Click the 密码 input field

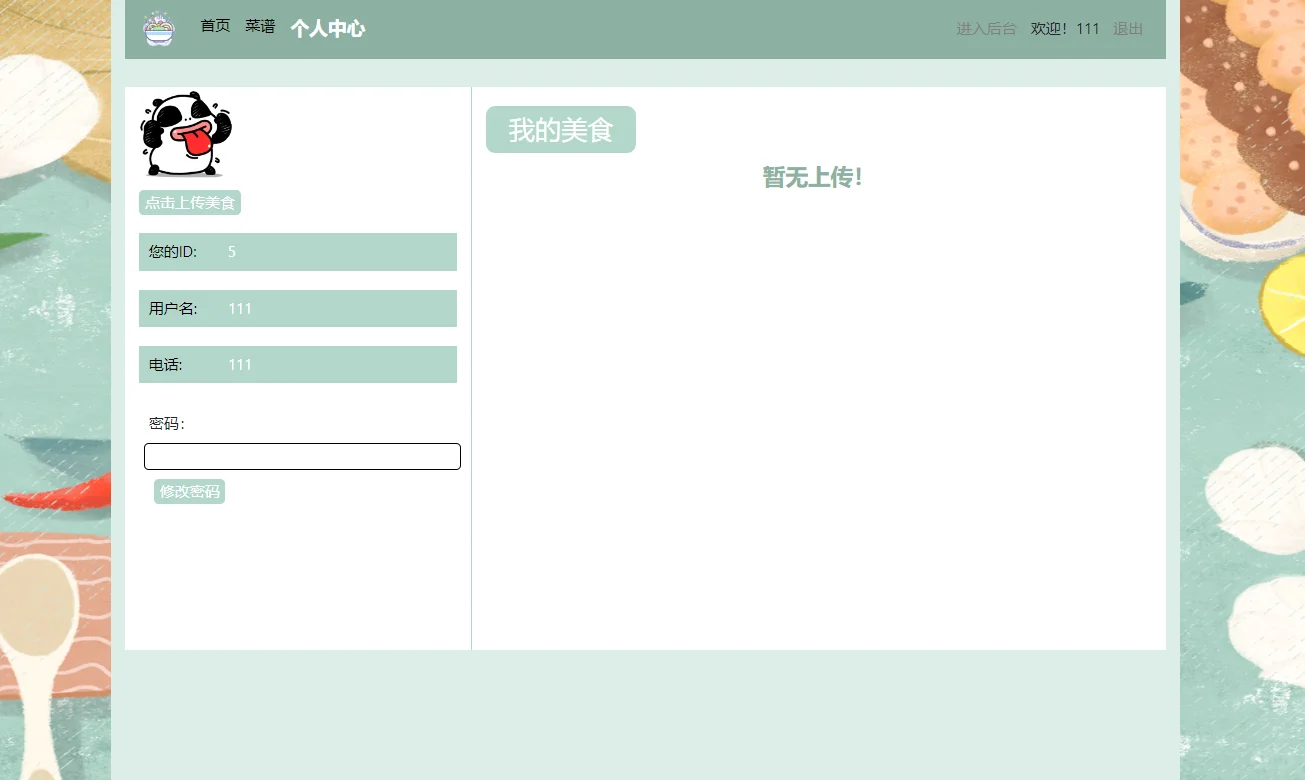pos(302,456)
